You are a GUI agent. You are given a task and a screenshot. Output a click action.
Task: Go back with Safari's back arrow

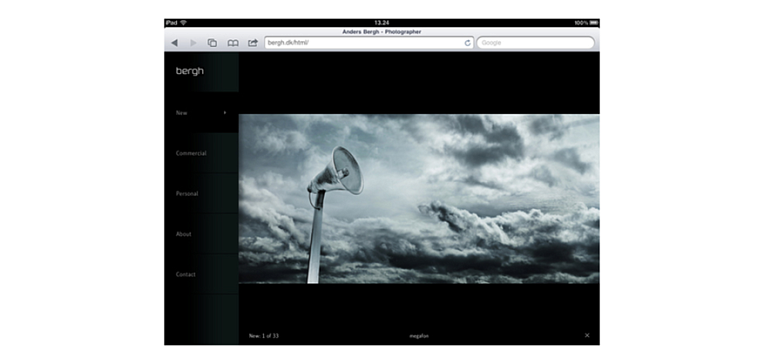point(174,43)
